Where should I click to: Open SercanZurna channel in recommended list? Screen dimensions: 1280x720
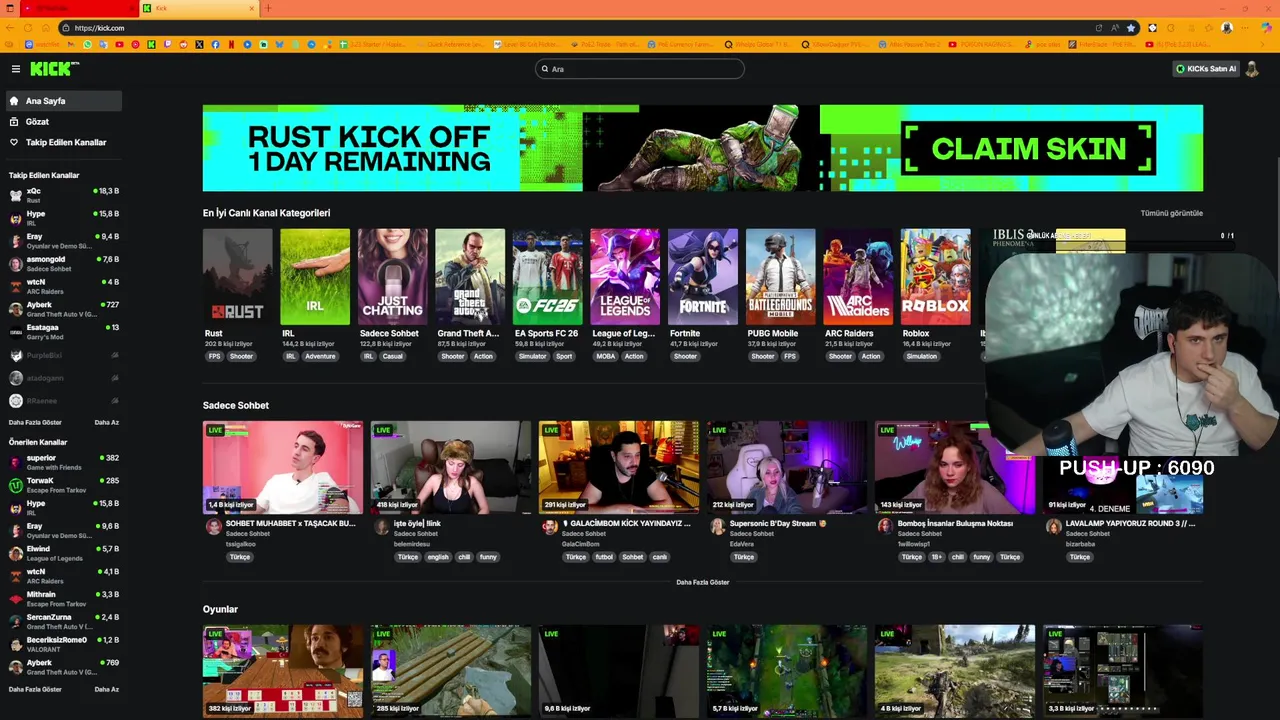[x=64, y=621]
